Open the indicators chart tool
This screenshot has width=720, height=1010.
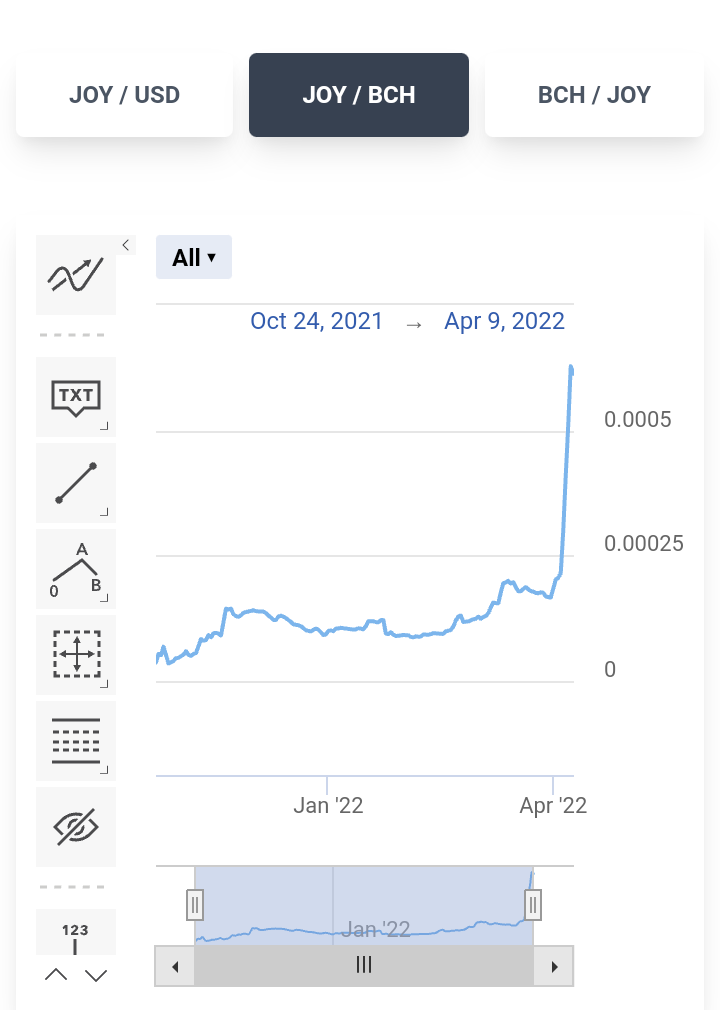[x=76, y=275]
